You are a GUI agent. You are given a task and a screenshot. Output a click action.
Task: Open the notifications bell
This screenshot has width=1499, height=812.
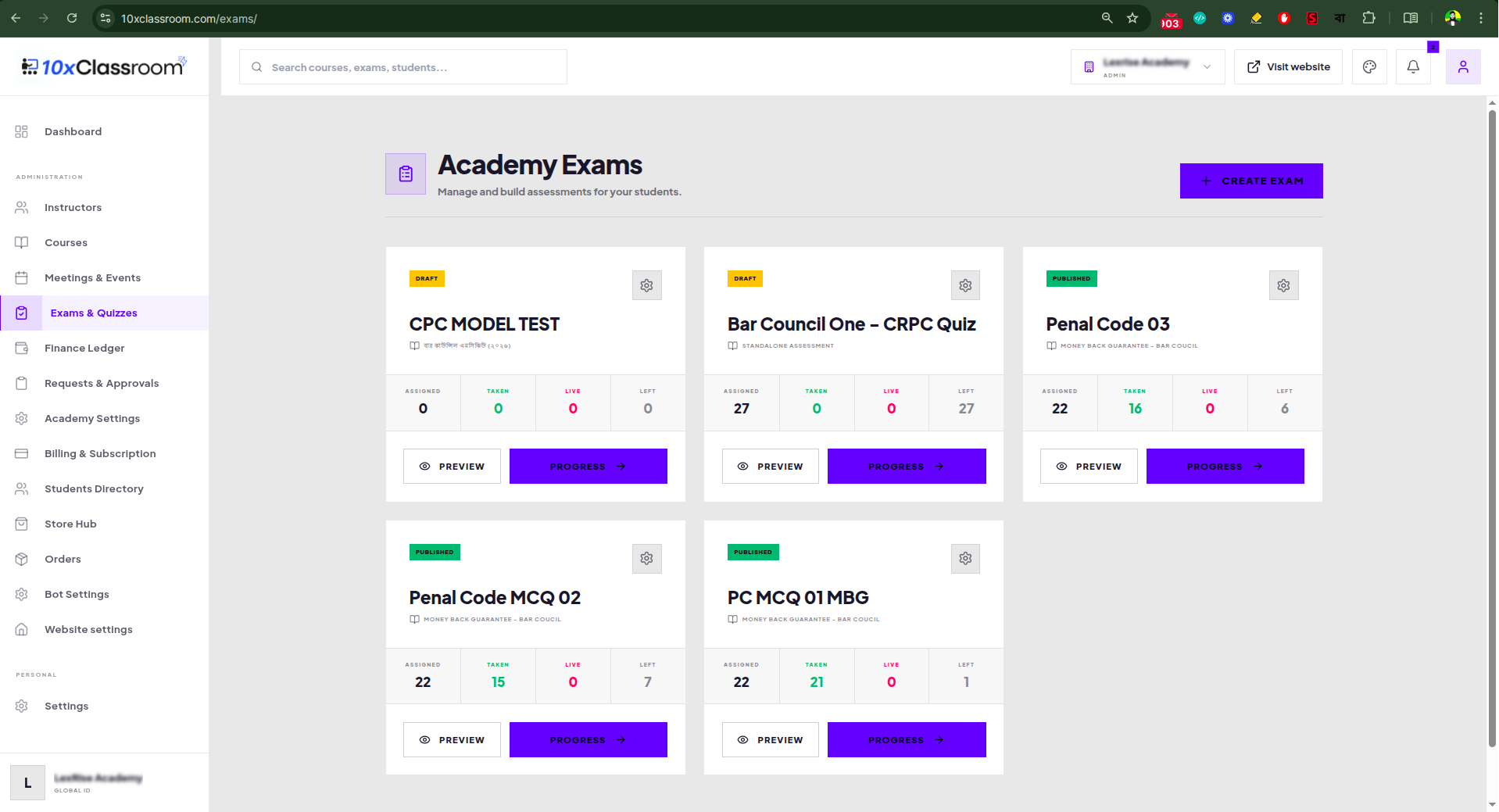(x=1413, y=67)
